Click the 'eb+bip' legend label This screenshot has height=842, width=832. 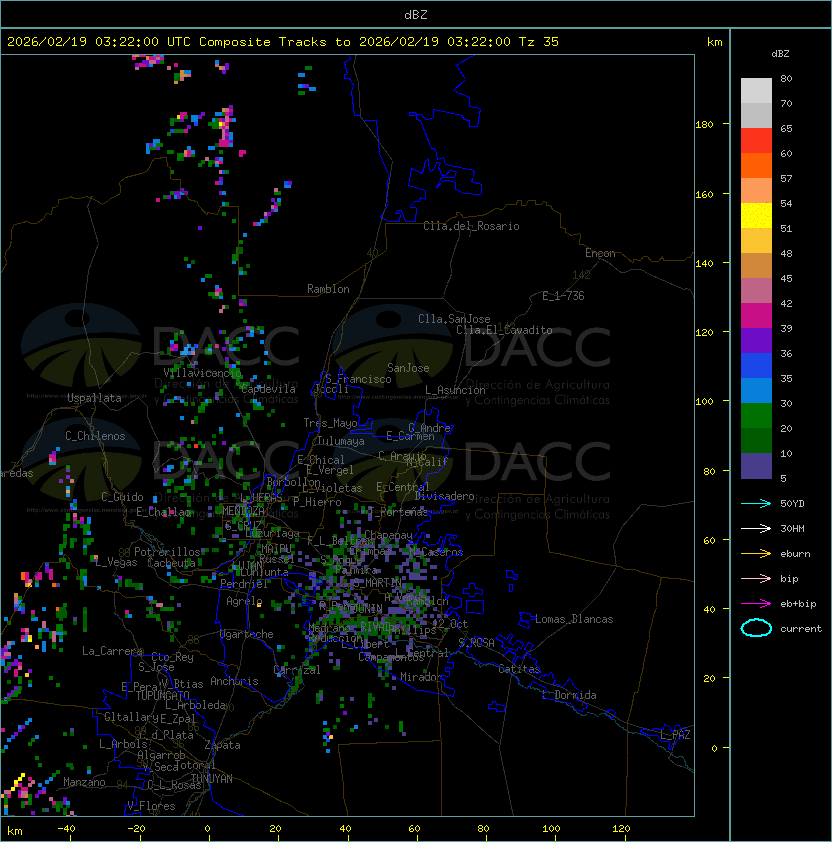coord(798,604)
